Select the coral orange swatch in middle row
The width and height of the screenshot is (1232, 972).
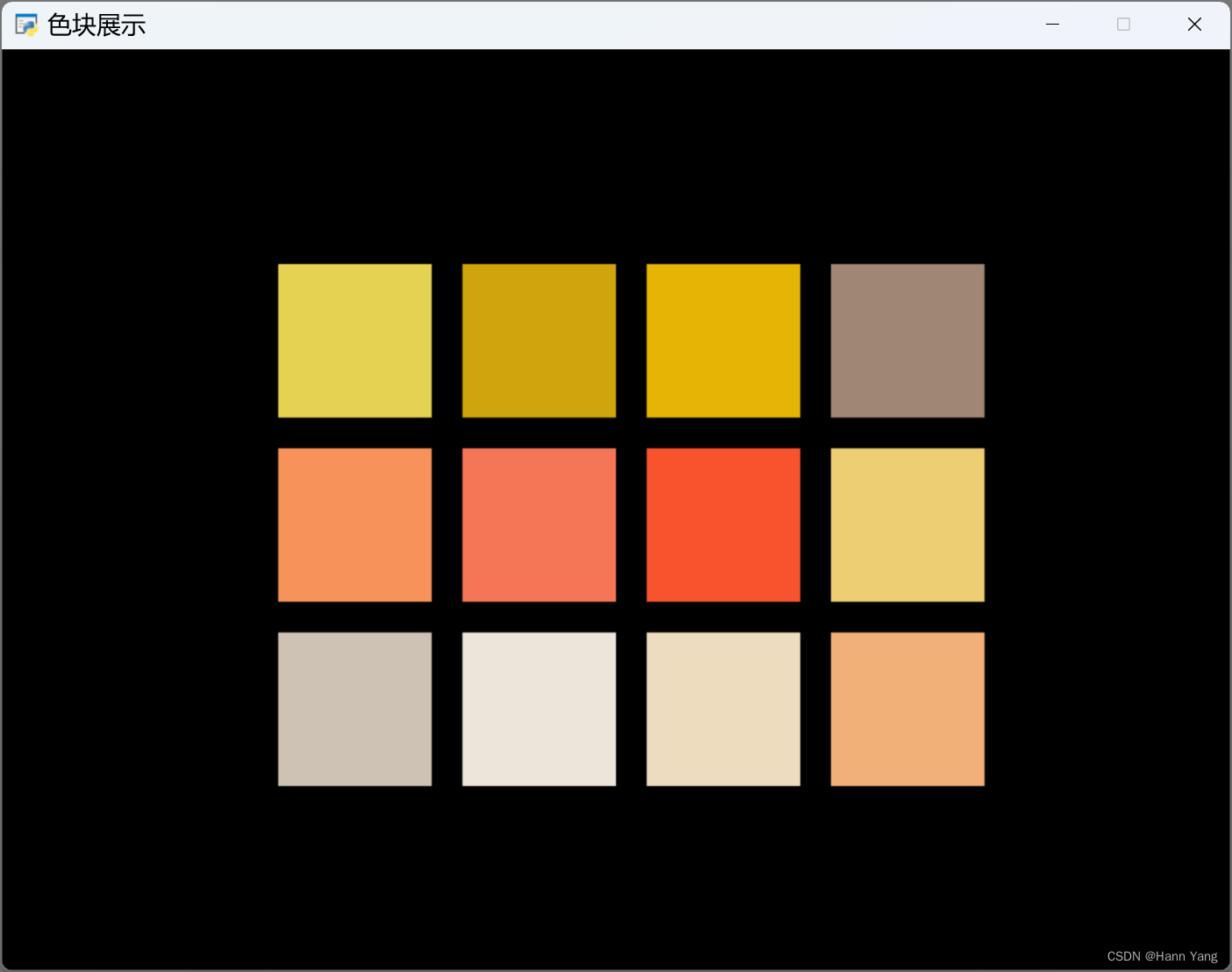[355, 525]
